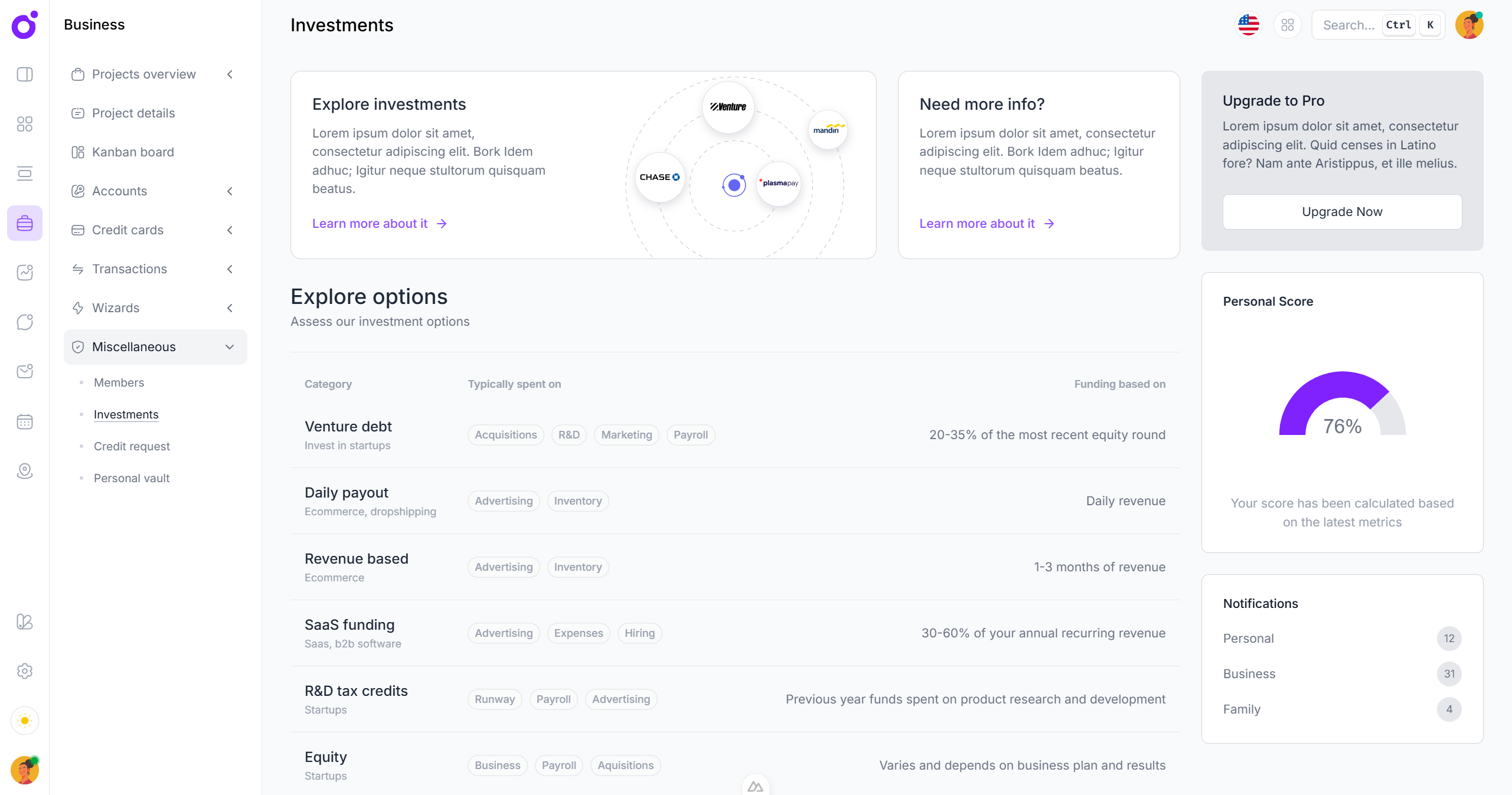Focus the Search input field
This screenshot has height=795, width=1512.
tap(1348, 25)
